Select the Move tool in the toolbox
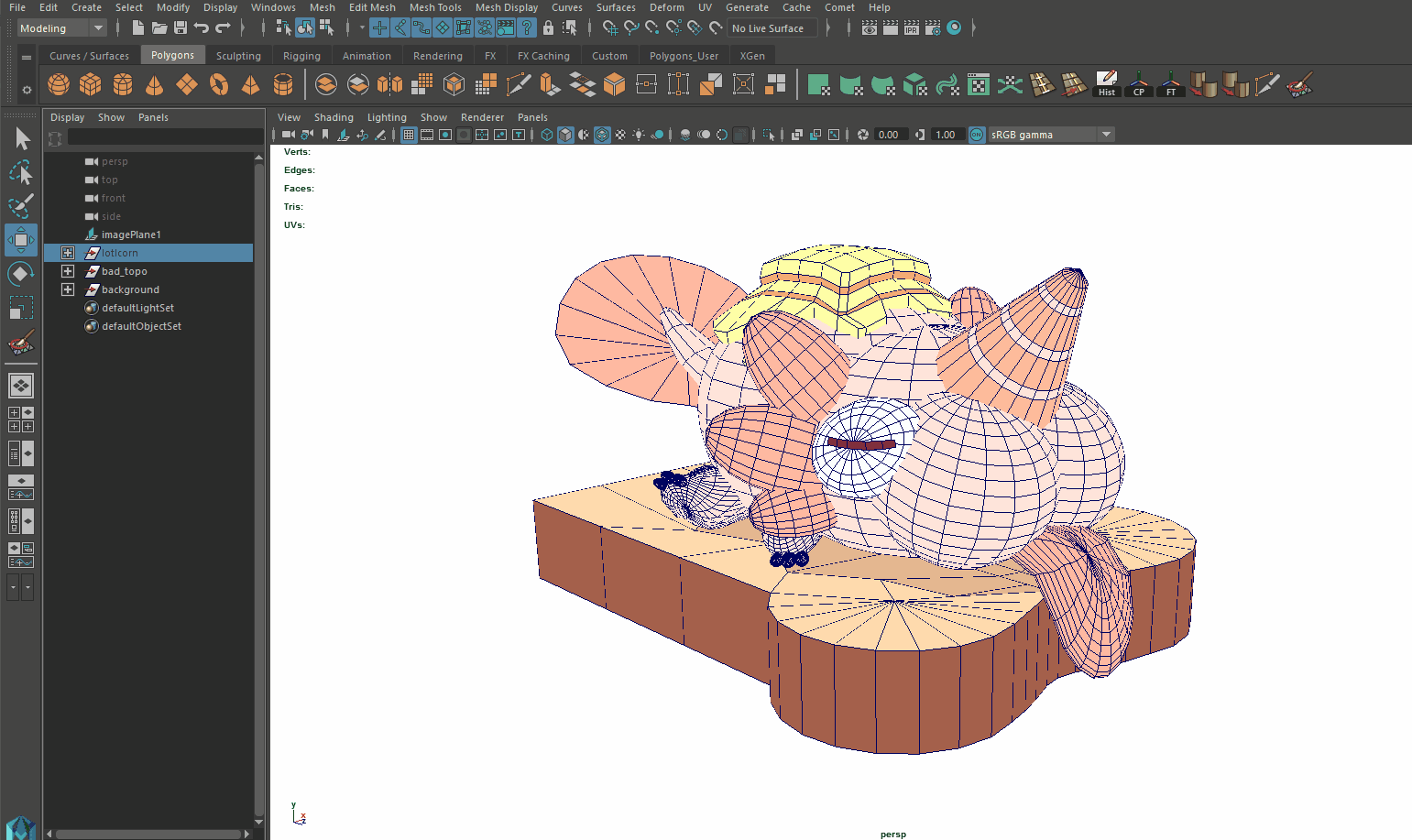Screen dimensions: 1412x840 pyautogui.click(x=21, y=240)
